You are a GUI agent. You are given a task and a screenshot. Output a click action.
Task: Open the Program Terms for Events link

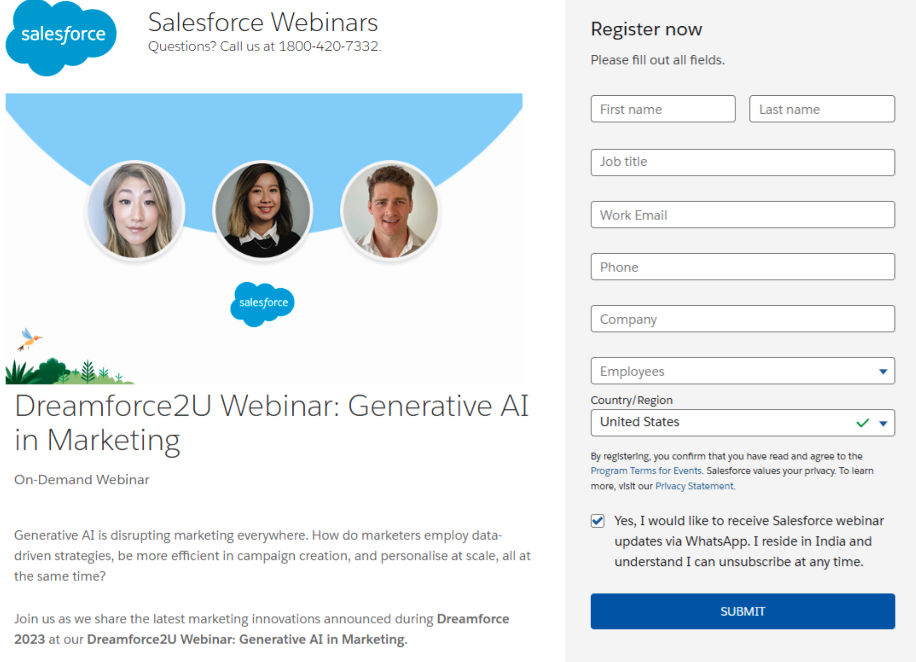coord(646,471)
